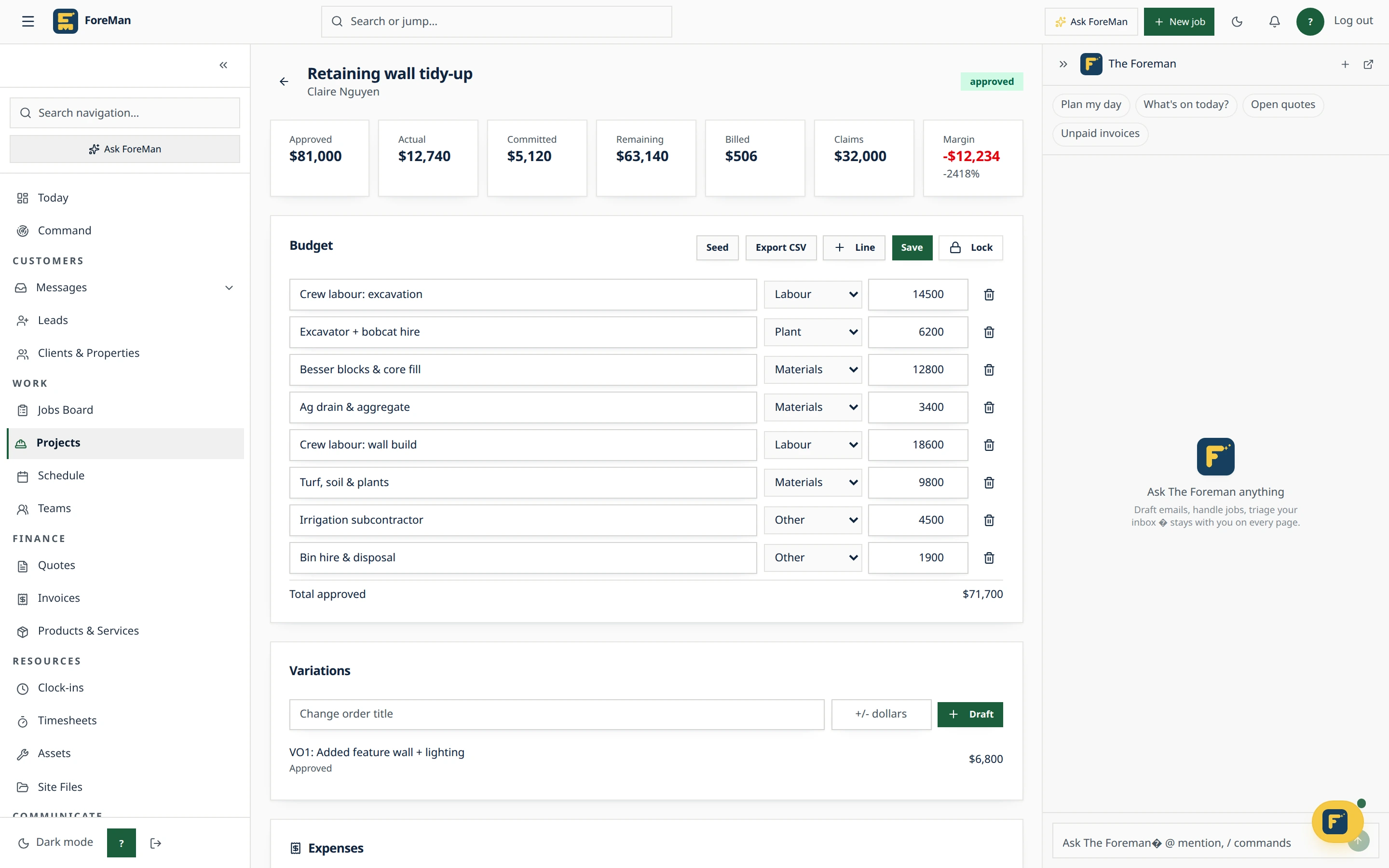The width and height of the screenshot is (1389, 868).
Task: Toggle Dark mode in sidebar footer
Action: 55,842
